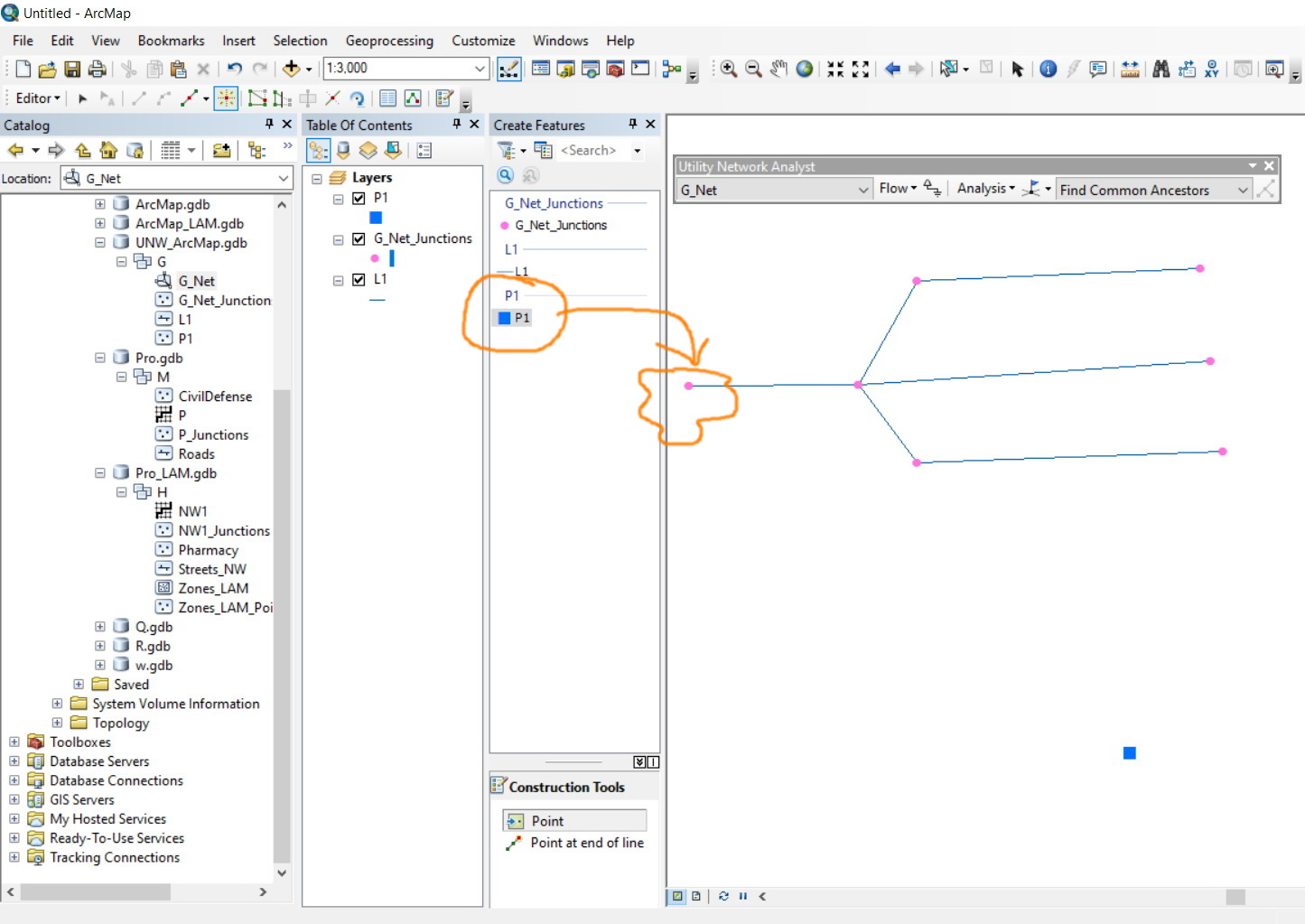Click the Zoom In magnifier tool

[728, 69]
